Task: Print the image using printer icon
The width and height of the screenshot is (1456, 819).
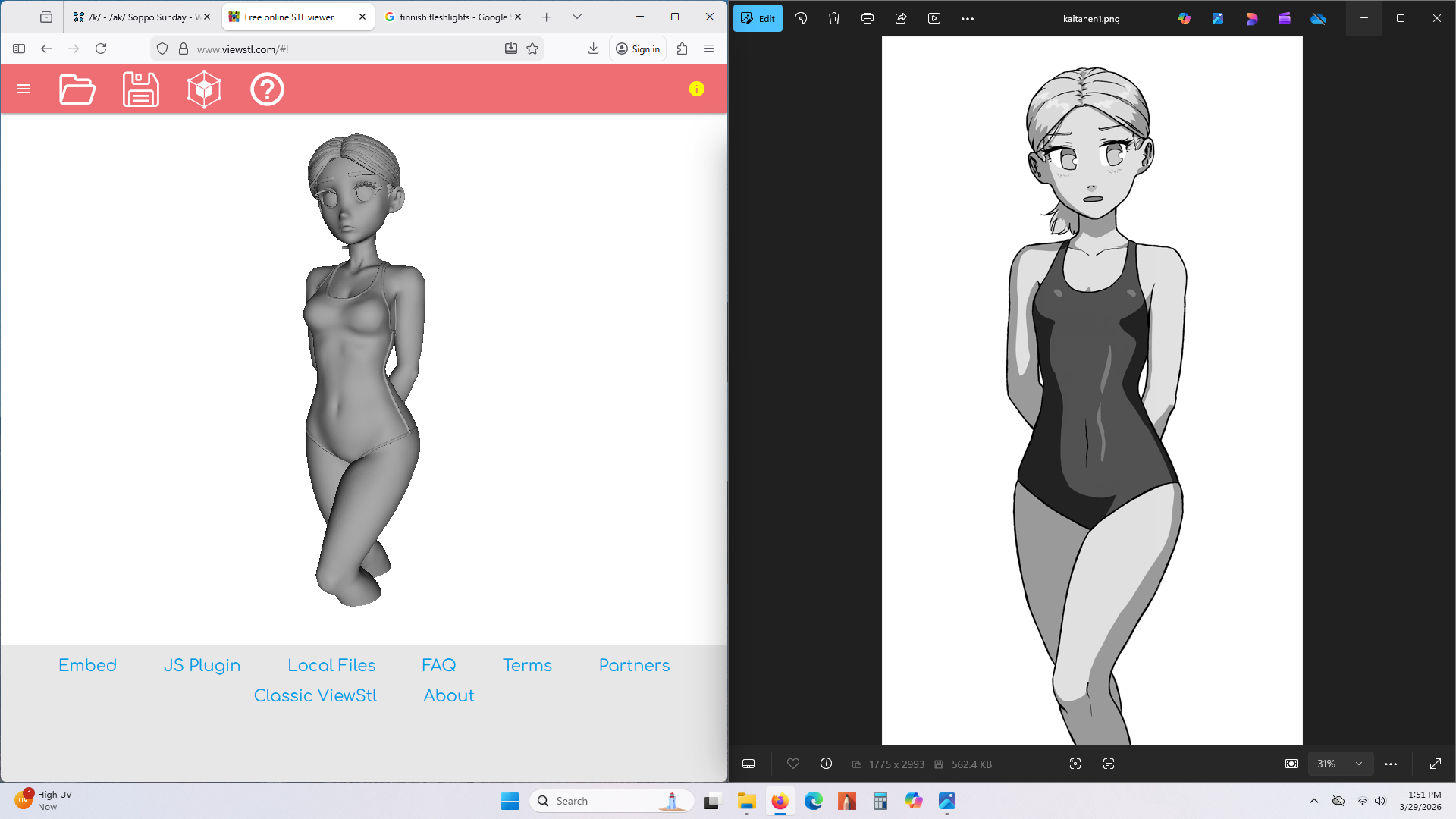Action: click(868, 18)
